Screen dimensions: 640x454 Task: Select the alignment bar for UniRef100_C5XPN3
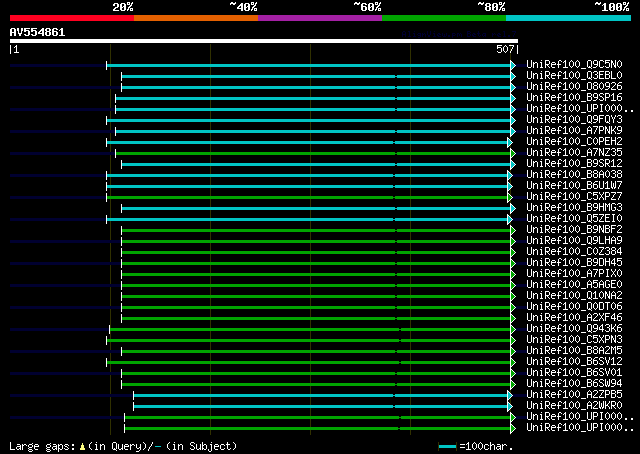[x=309, y=340]
